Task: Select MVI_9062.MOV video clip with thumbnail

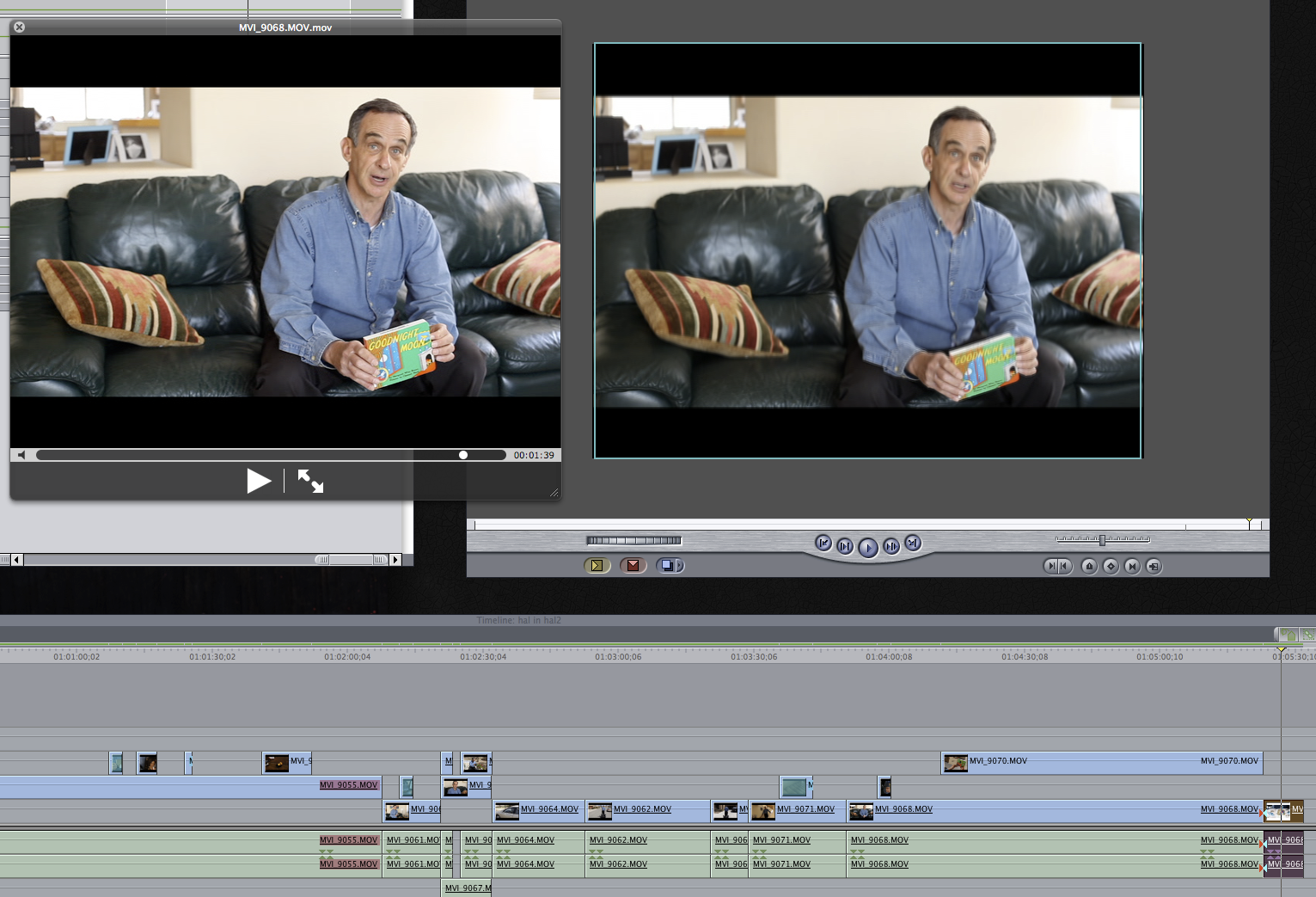Action: (x=648, y=810)
